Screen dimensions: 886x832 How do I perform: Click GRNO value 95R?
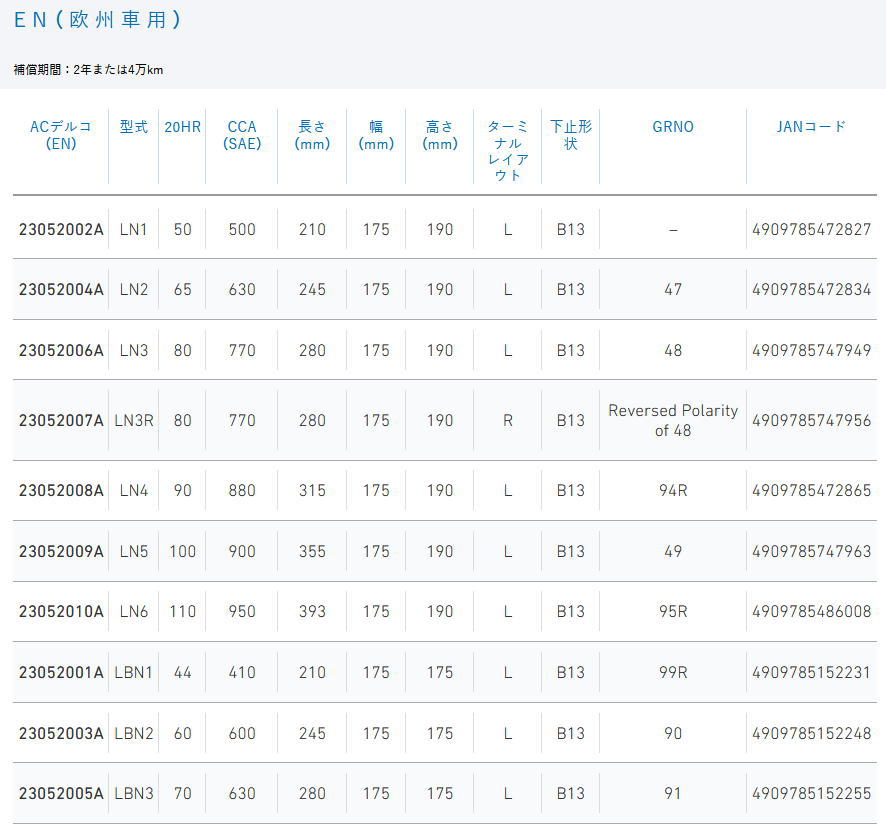click(x=672, y=612)
